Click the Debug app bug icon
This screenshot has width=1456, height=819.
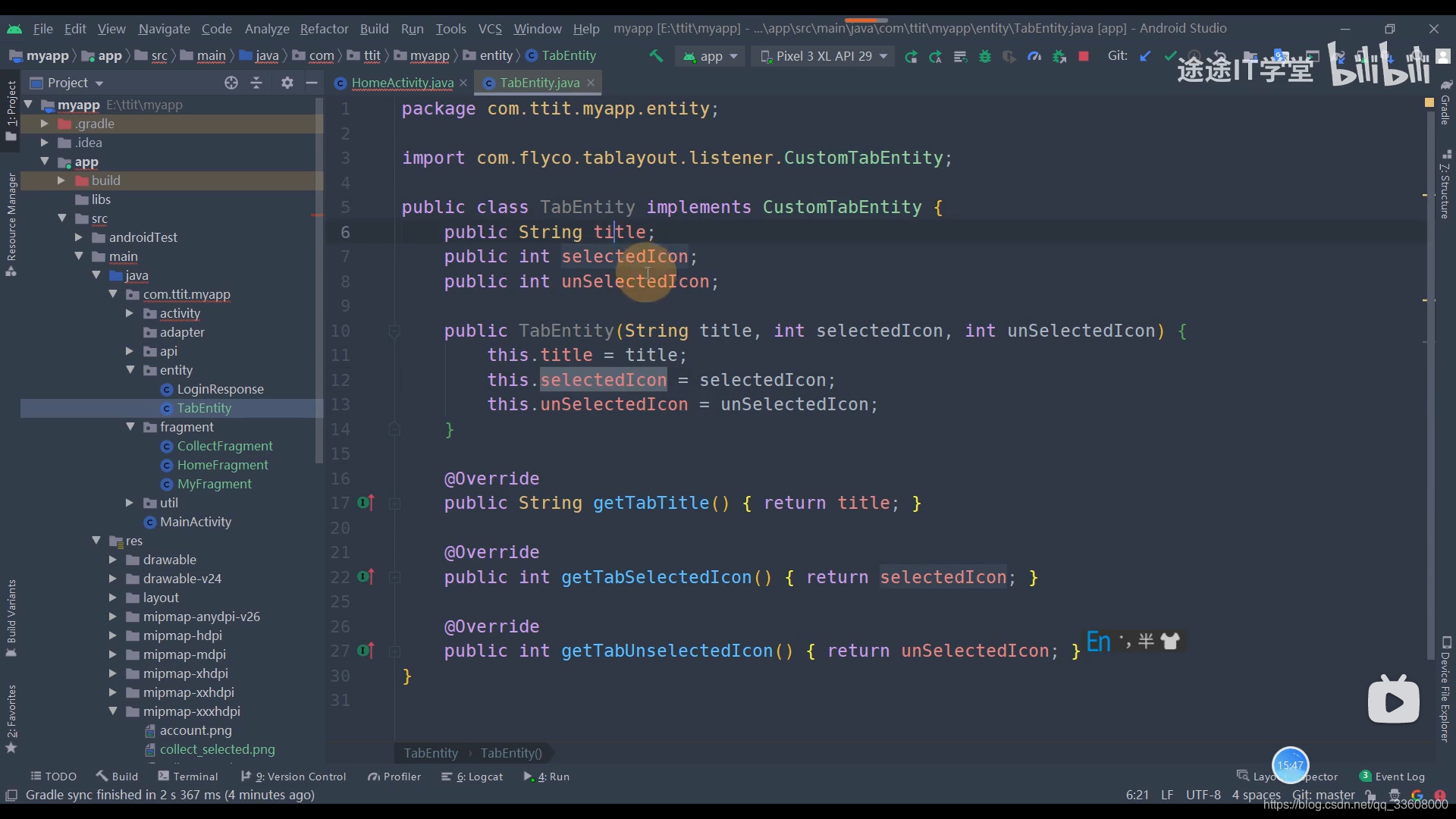985,56
